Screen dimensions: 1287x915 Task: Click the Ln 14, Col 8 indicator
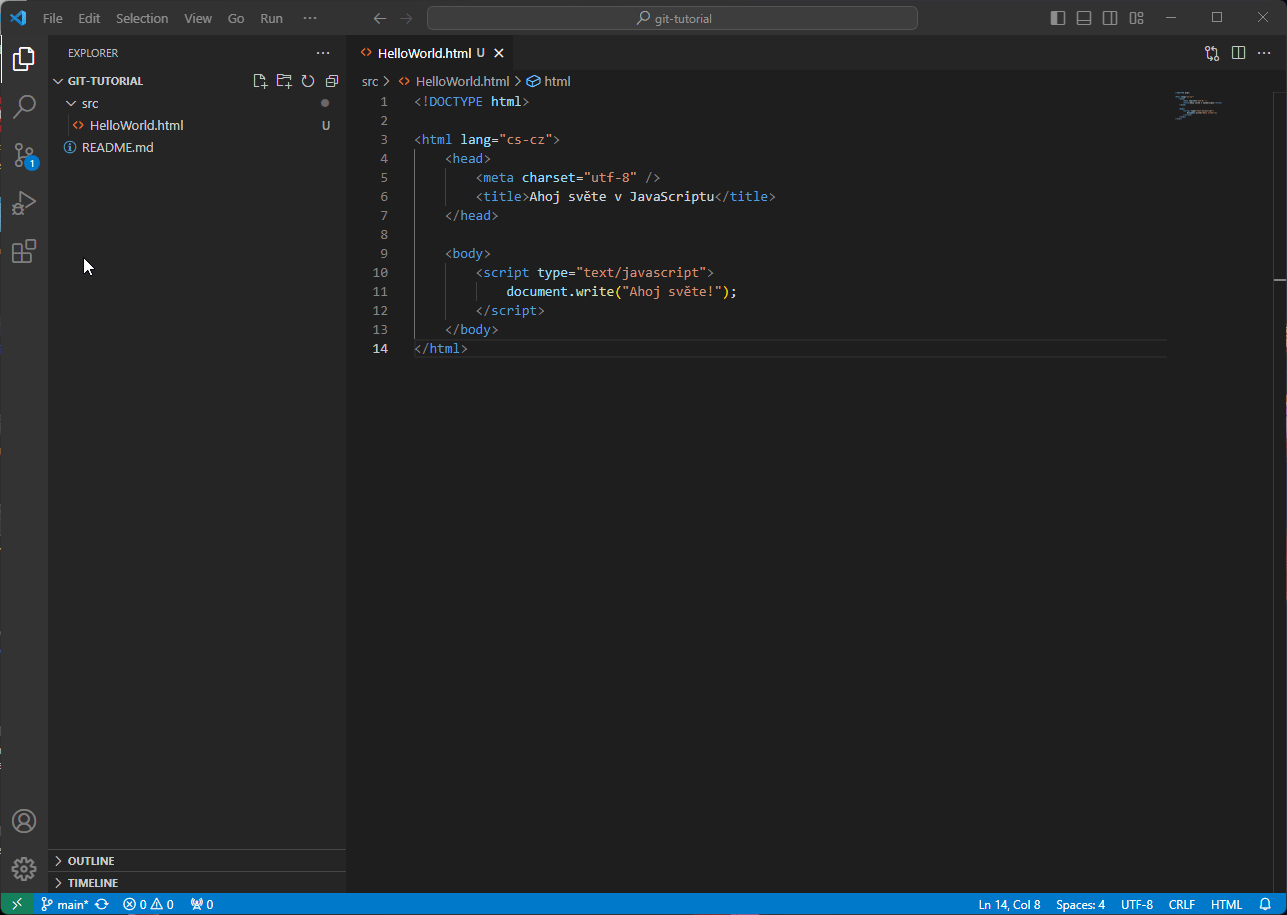(1009, 904)
